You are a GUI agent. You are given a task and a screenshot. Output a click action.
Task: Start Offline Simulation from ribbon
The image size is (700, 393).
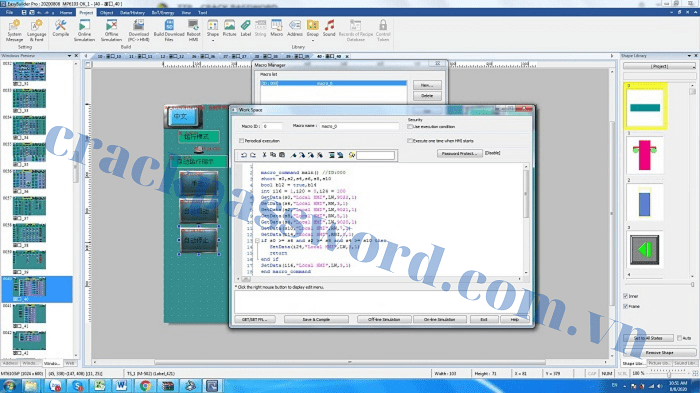(x=112, y=30)
